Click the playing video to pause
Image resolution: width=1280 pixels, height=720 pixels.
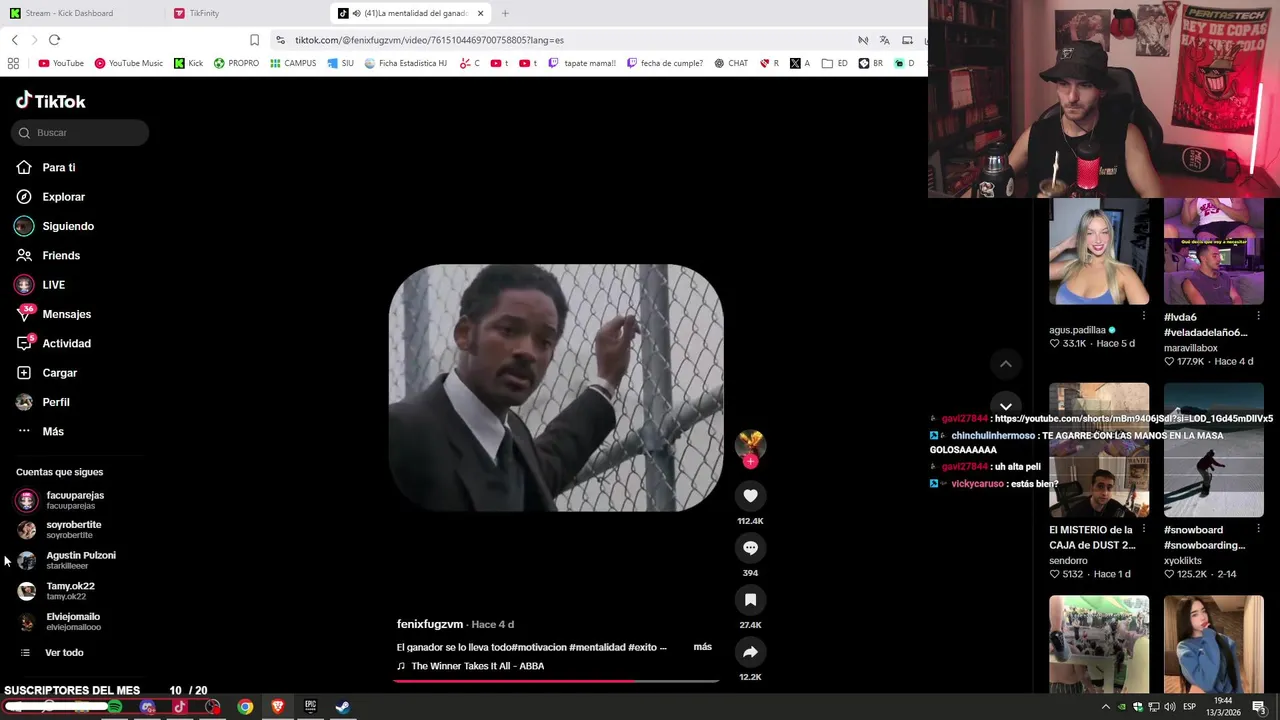(x=556, y=388)
